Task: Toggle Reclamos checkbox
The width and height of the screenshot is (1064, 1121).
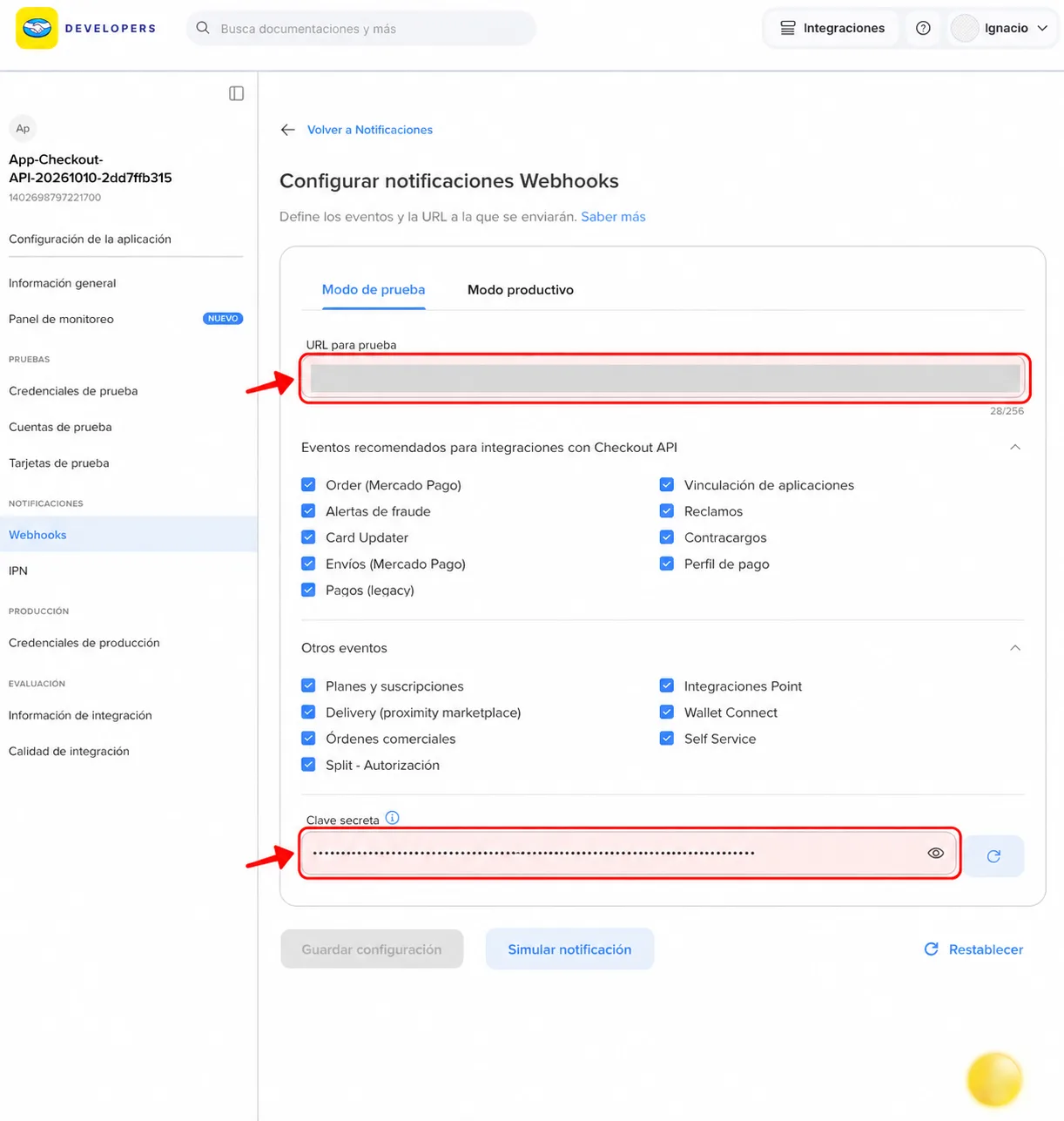Action: 667,510
